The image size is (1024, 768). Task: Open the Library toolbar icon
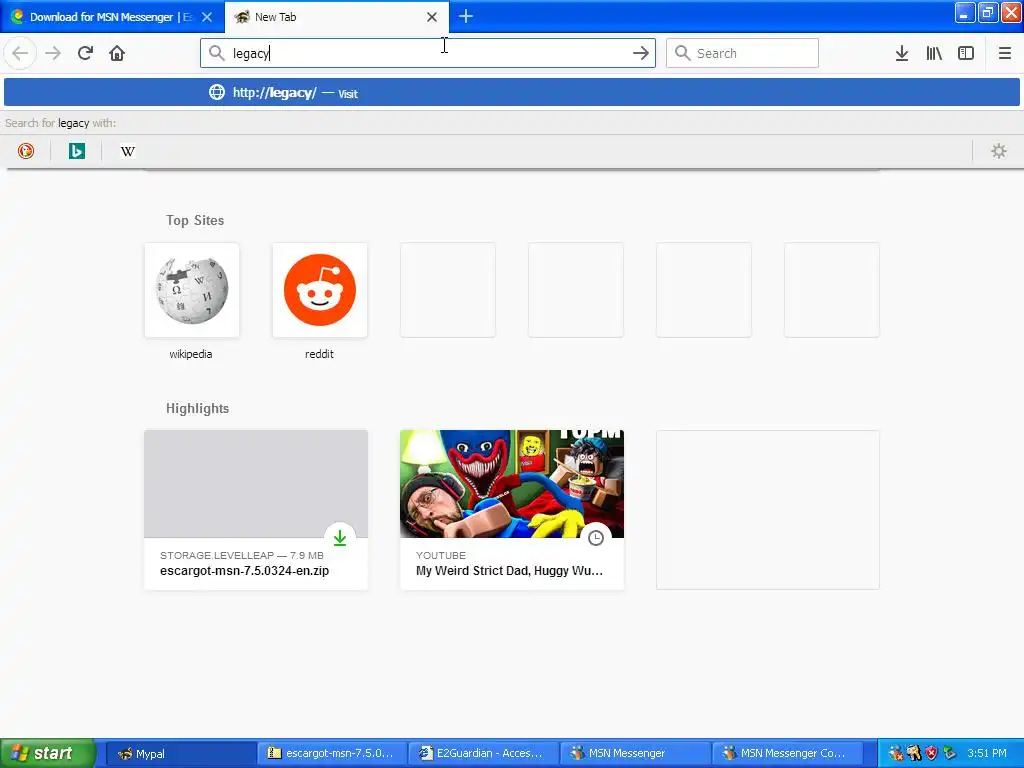(934, 53)
